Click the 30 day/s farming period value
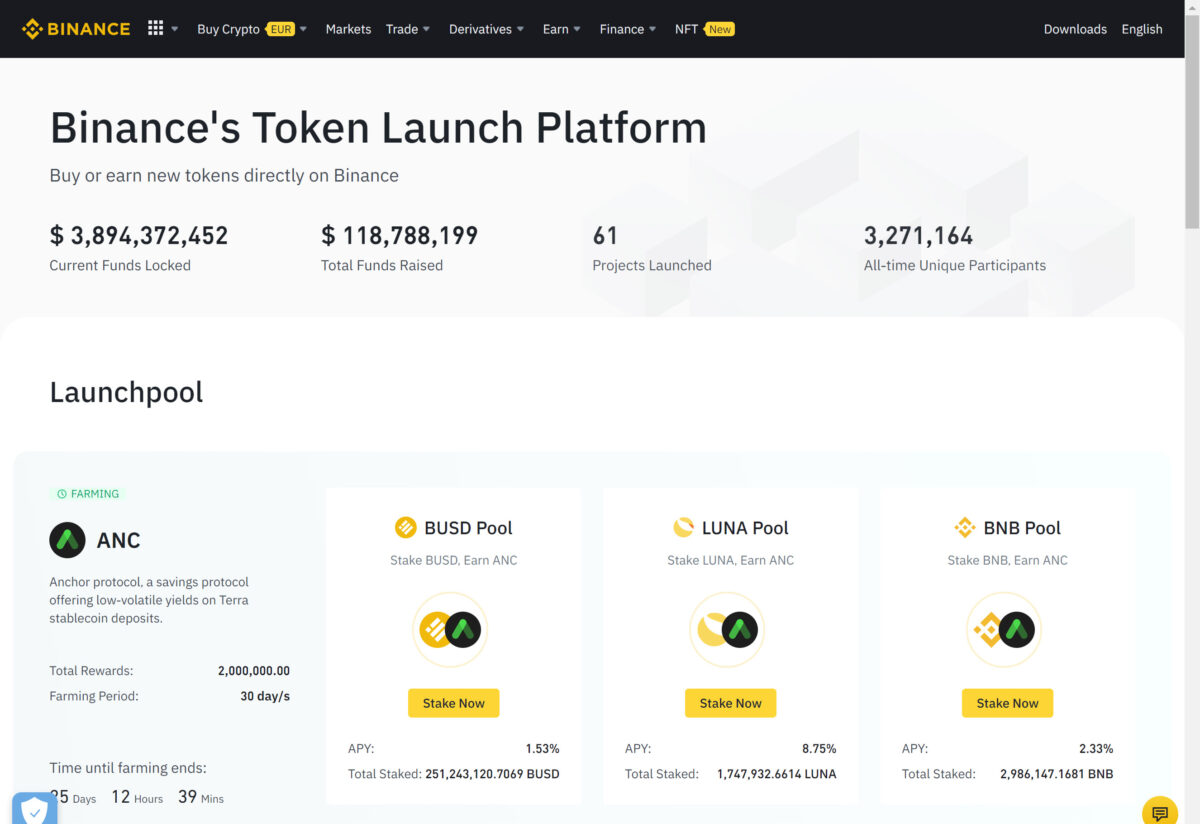Screen dimensions: 1200x824 tap(265, 696)
